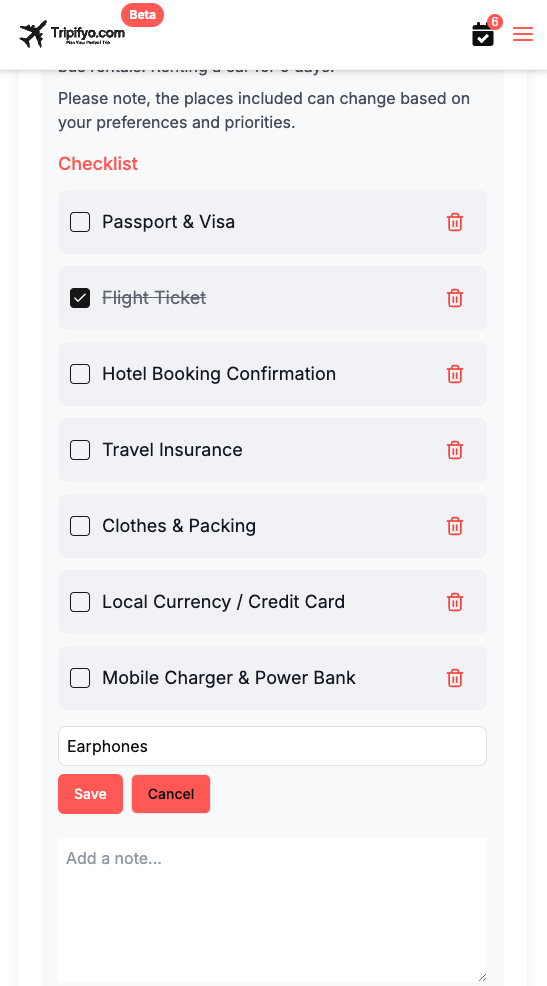Tick the Mobile Charger & Power Bank checkbox
The width and height of the screenshot is (547, 986).
[80, 678]
